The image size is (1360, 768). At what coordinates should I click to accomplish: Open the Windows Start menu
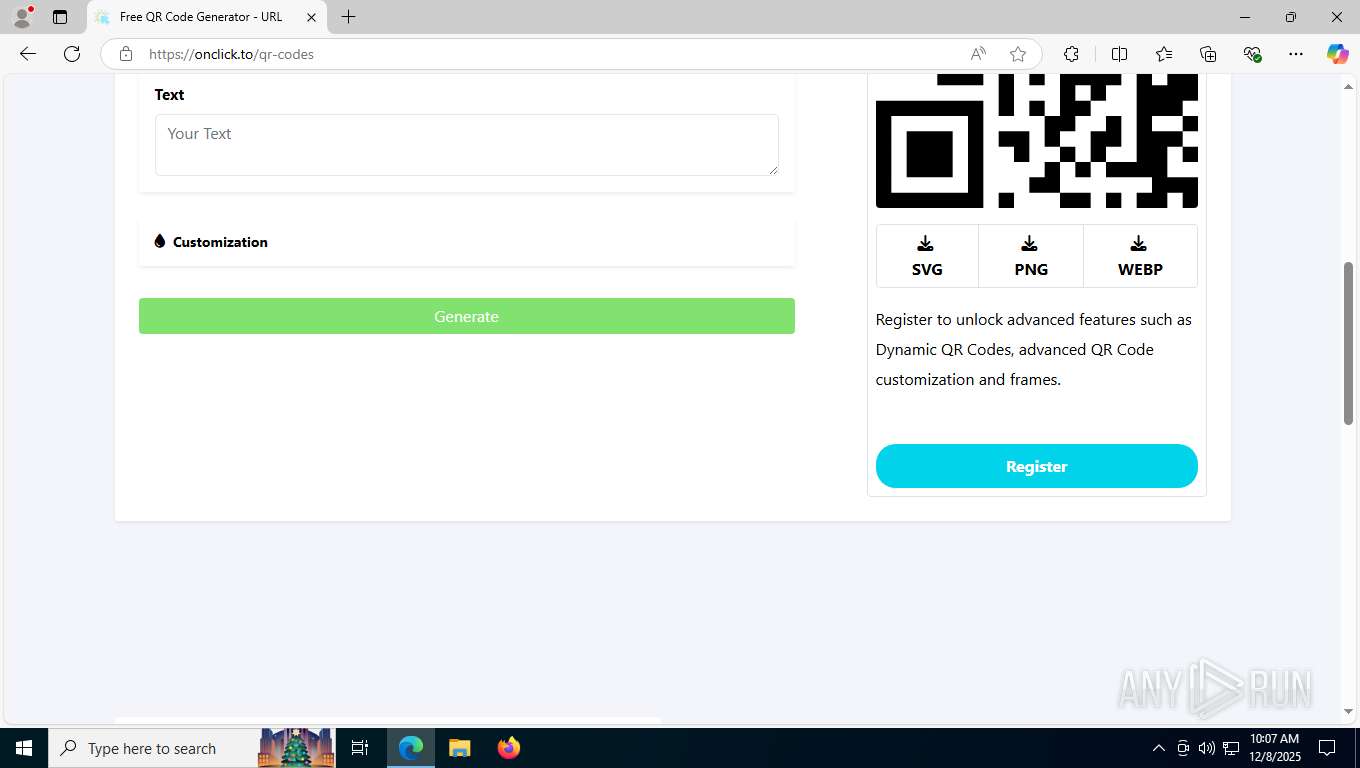point(24,748)
